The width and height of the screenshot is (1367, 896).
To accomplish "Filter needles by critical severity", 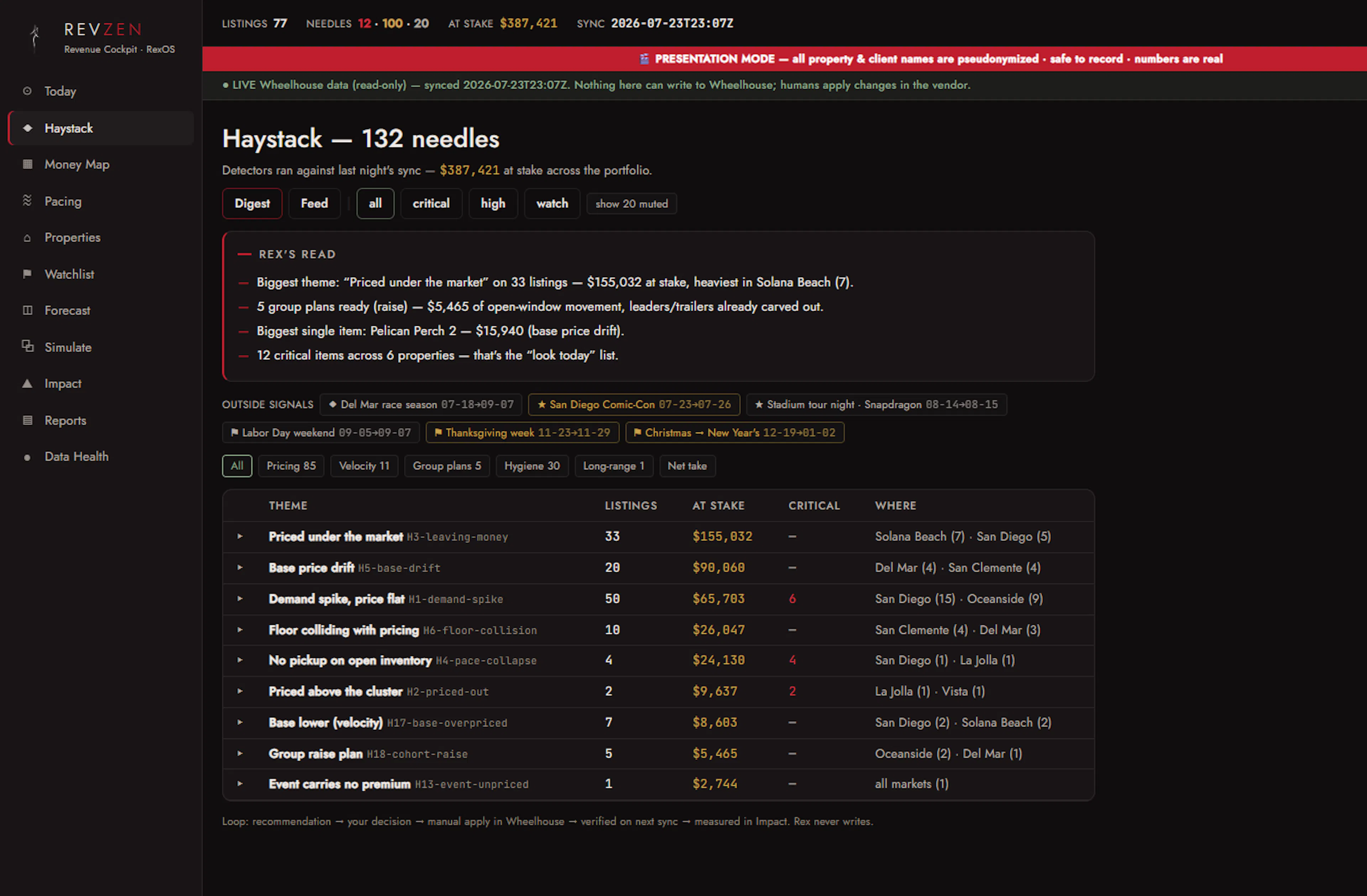I will [x=431, y=204].
